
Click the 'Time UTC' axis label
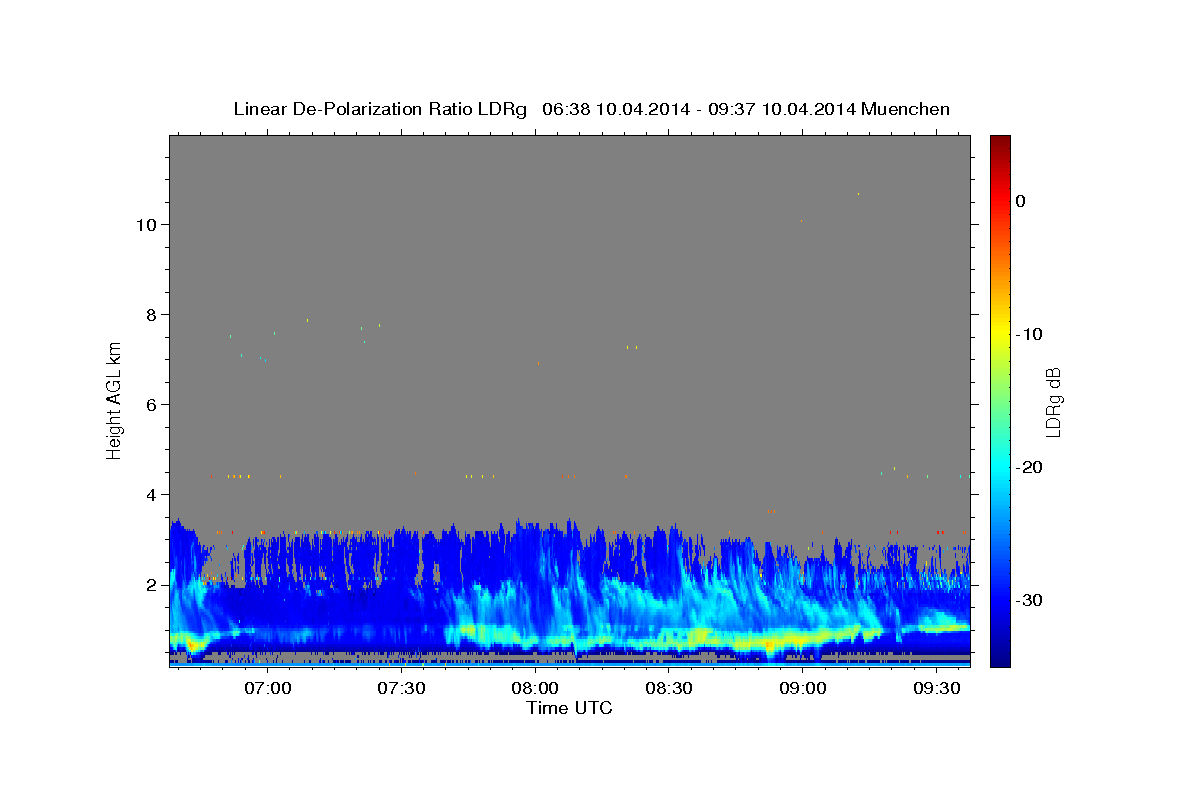(x=569, y=708)
